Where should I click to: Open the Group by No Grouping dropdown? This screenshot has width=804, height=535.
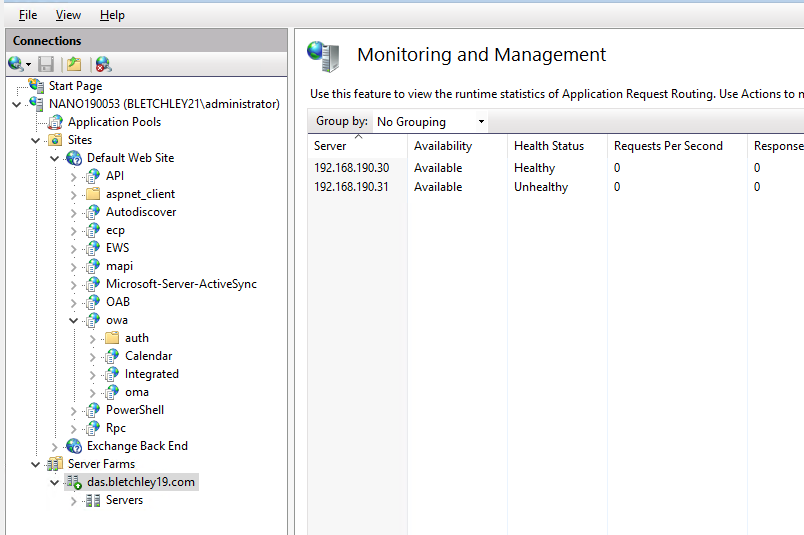[x=429, y=122]
